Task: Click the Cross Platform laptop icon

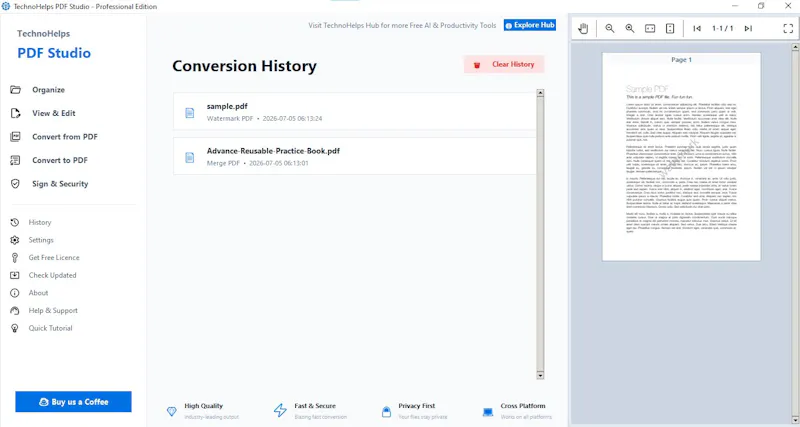Action: click(x=488, y=412)
